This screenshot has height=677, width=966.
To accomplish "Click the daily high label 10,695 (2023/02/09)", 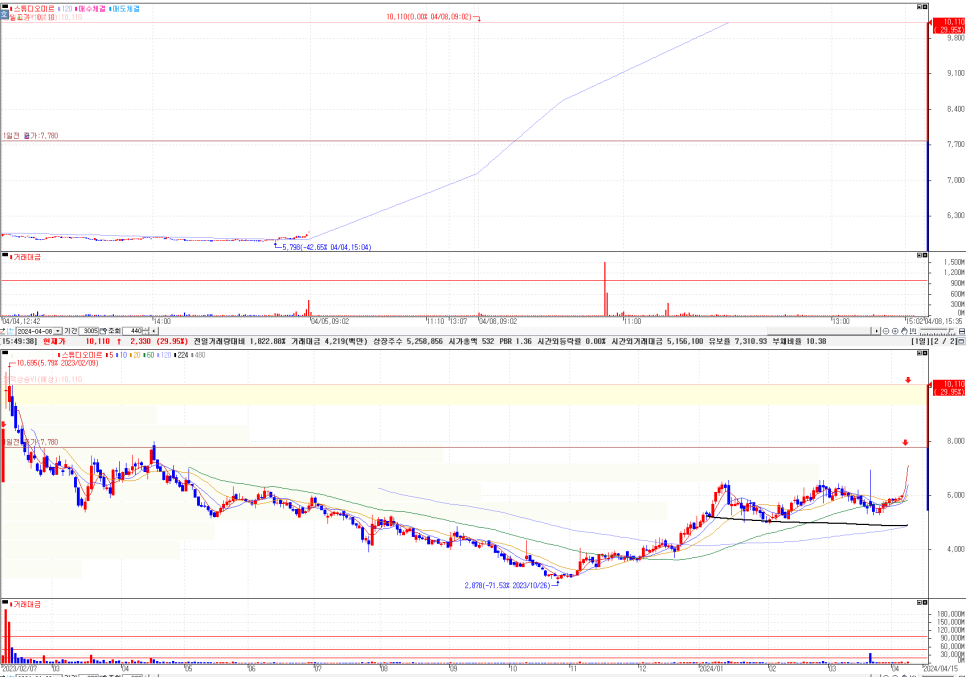I will 57,363.
